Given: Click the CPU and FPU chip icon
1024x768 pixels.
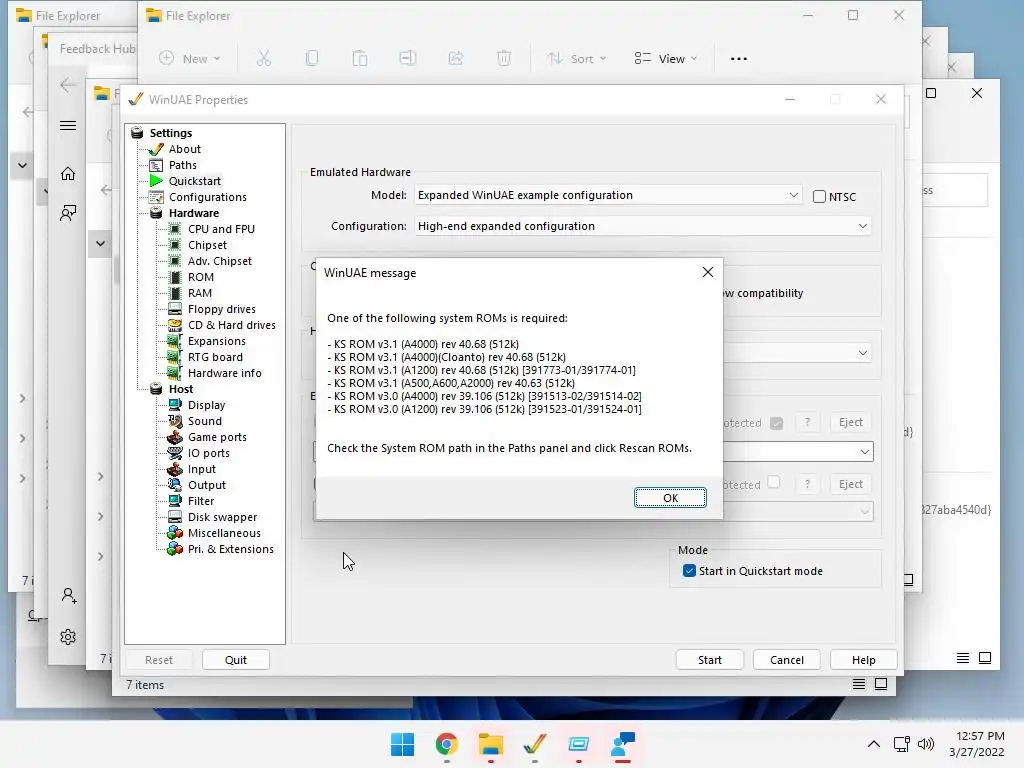Looking at the screenshot, I should click(x=174, y=229).
